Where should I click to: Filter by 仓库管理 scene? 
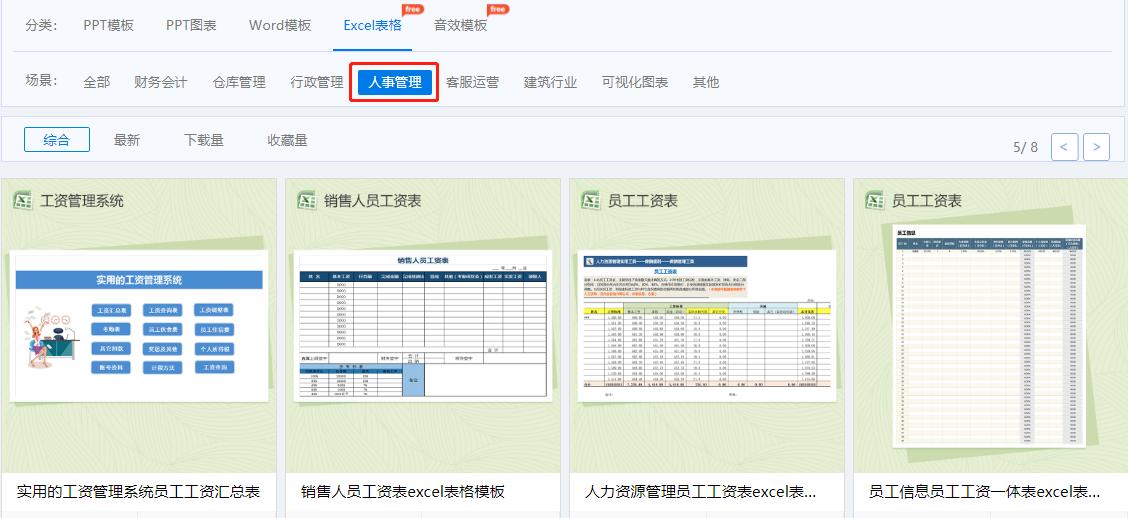click(239, 82)
